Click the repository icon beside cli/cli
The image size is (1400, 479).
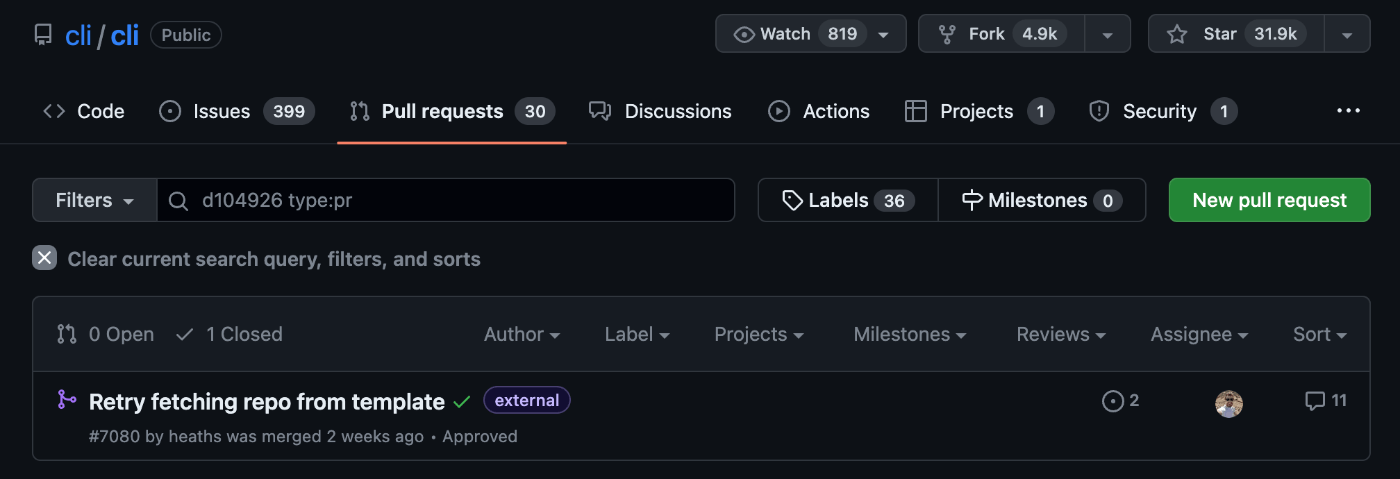pos(43,35)
